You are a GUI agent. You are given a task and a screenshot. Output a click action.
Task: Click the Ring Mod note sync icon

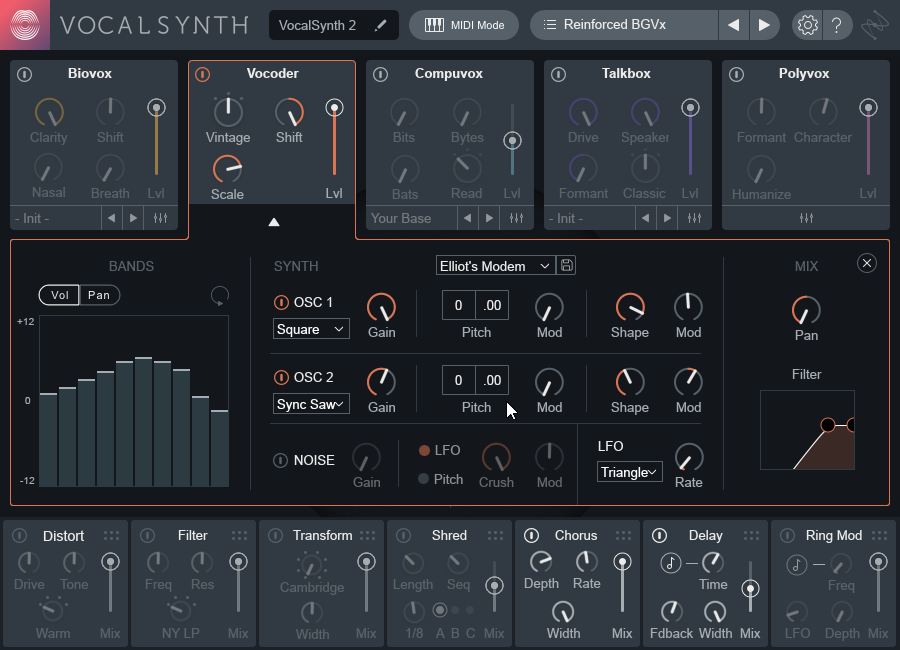click(796, 564)
